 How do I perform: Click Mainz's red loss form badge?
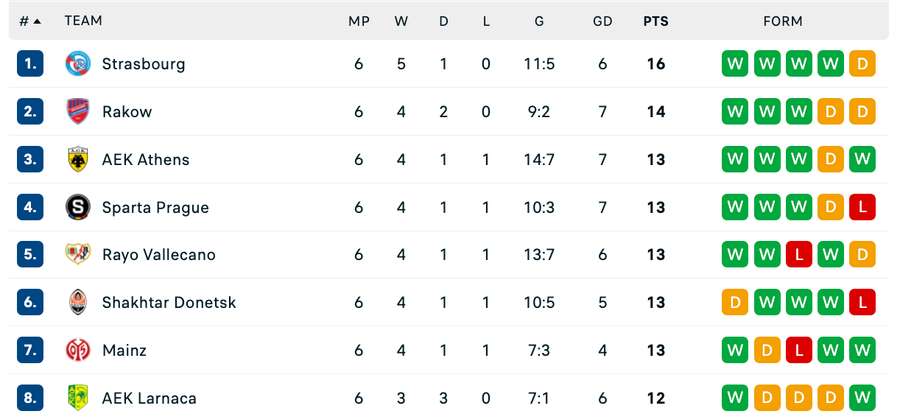click(798, 350)
